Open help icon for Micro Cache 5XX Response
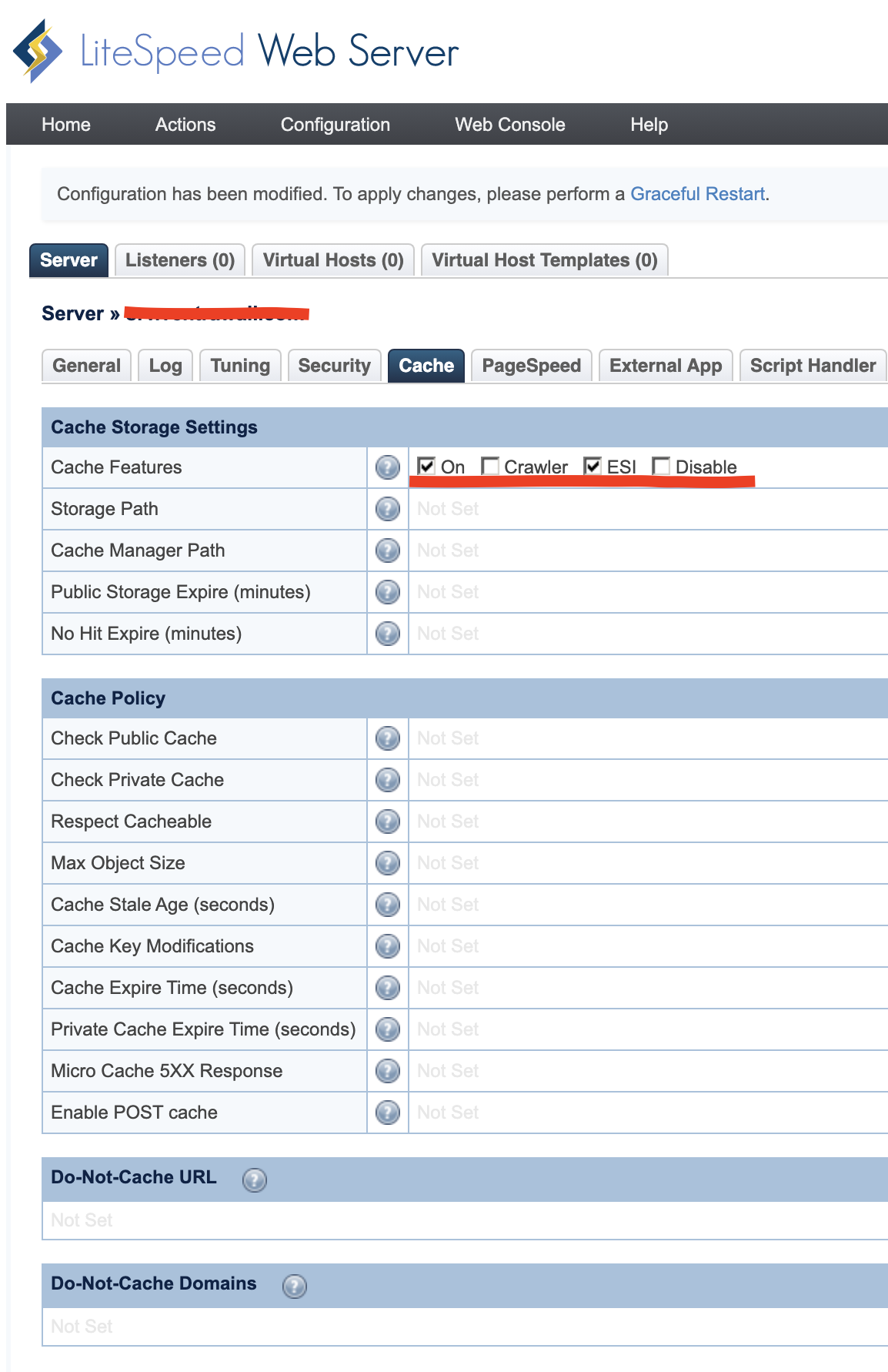The width and height of the screenshot is (888, 1372). (388, 1071)
